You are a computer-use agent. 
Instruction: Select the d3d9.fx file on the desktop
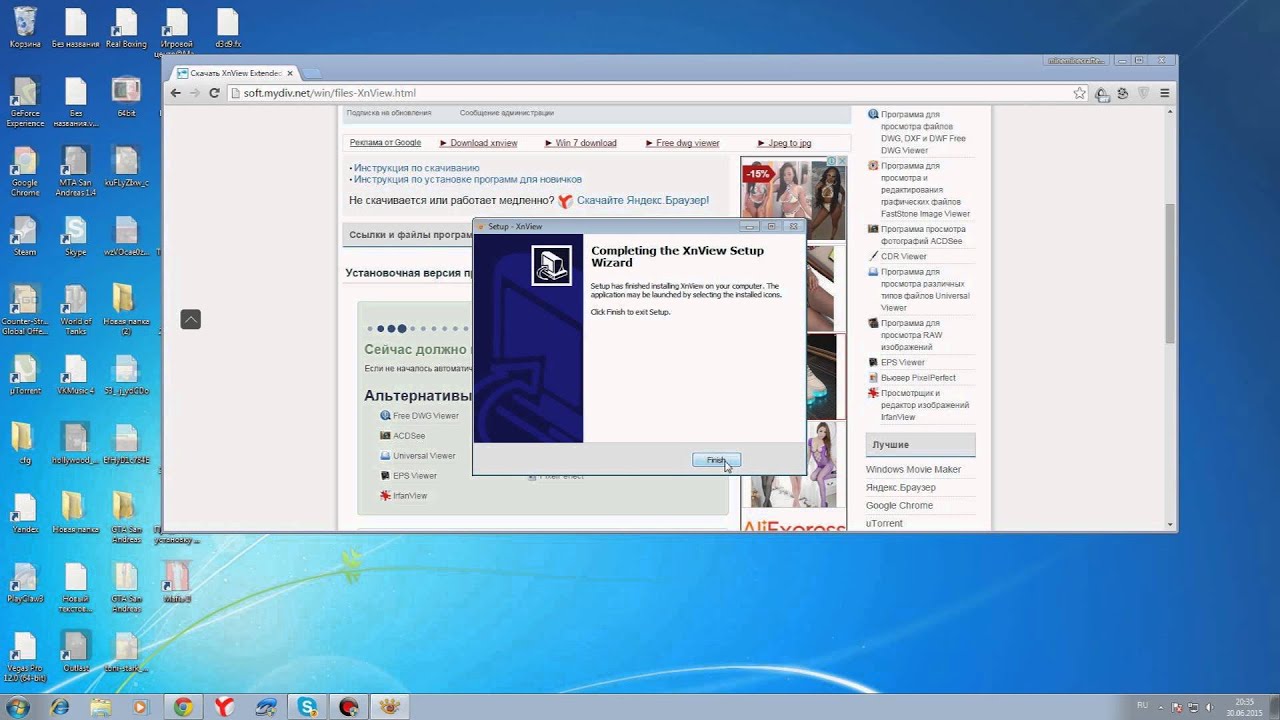[228, 28]
